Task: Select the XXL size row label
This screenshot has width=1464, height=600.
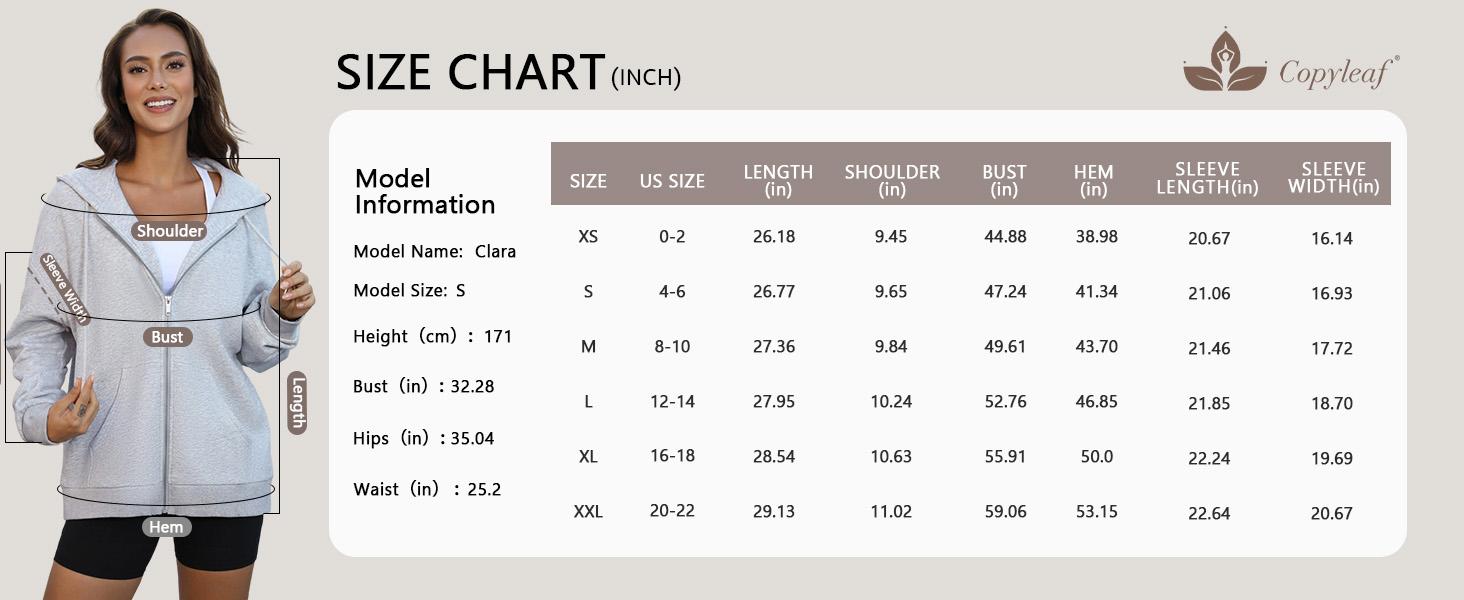Action: point(588,512)
